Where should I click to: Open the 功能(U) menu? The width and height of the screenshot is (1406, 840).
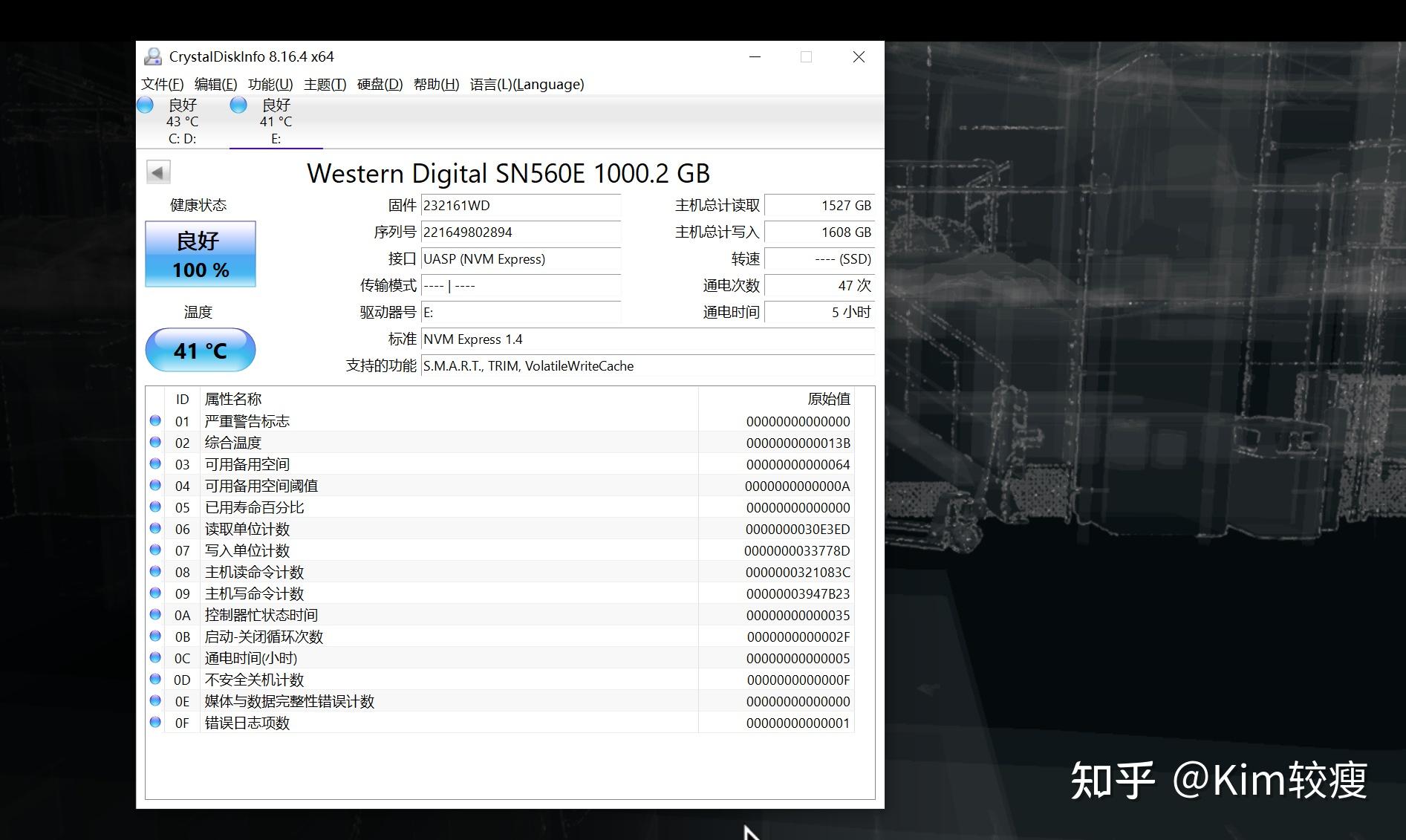[x=270, y=84]
